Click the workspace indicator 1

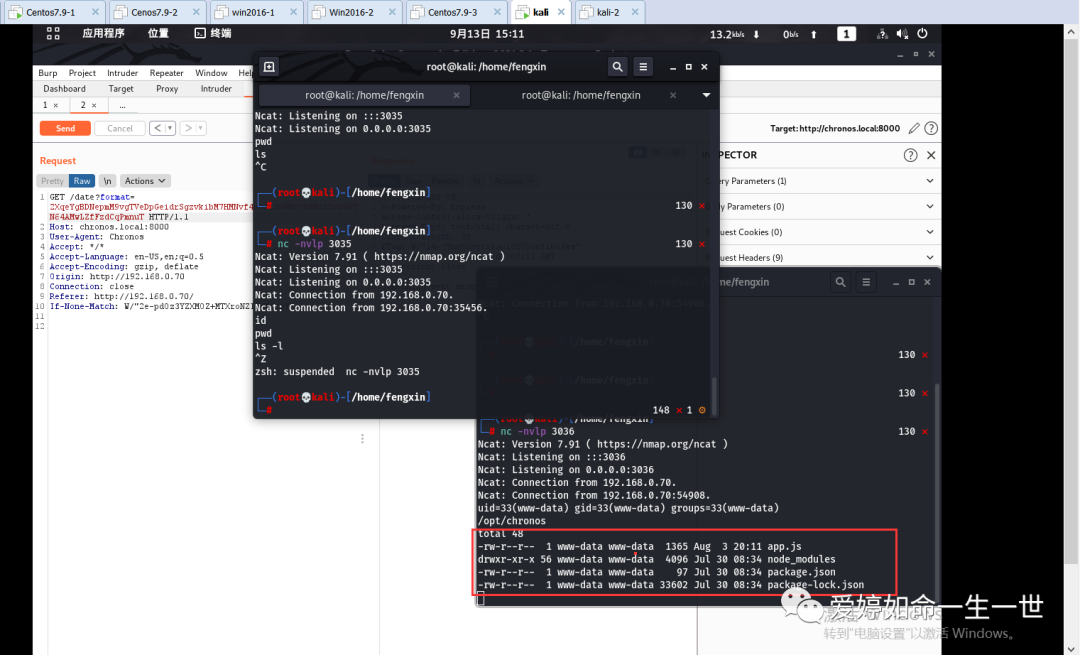(846, 34)
